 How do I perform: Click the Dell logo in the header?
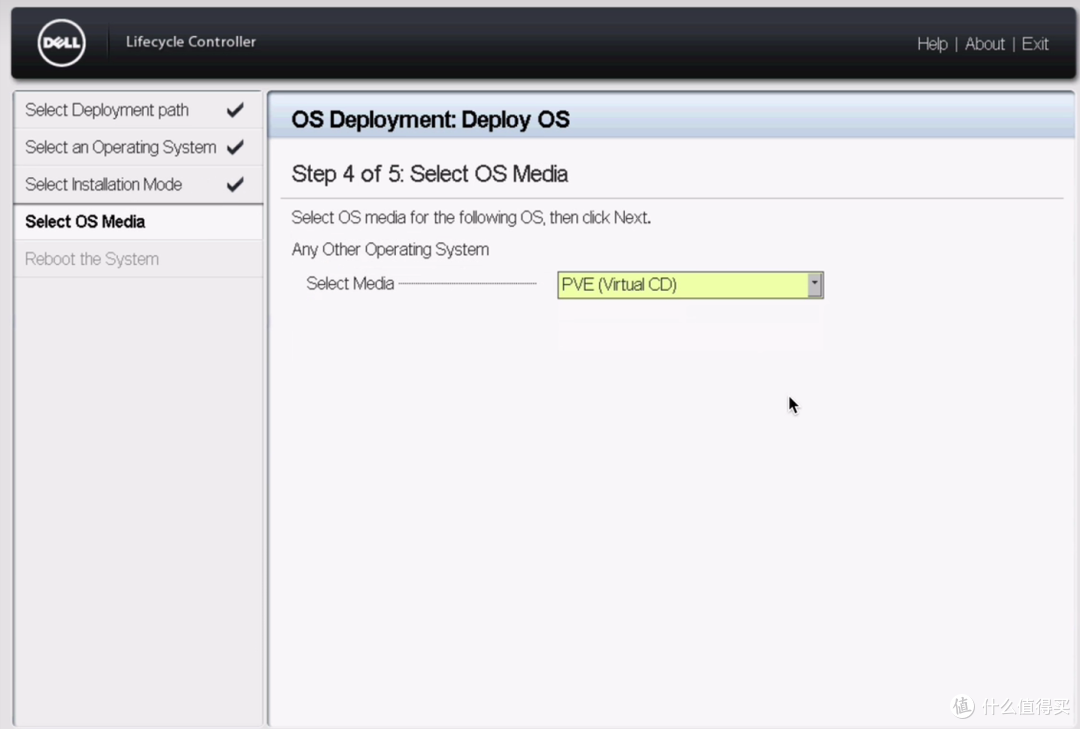pyautogui.click(x=62, y=43)
